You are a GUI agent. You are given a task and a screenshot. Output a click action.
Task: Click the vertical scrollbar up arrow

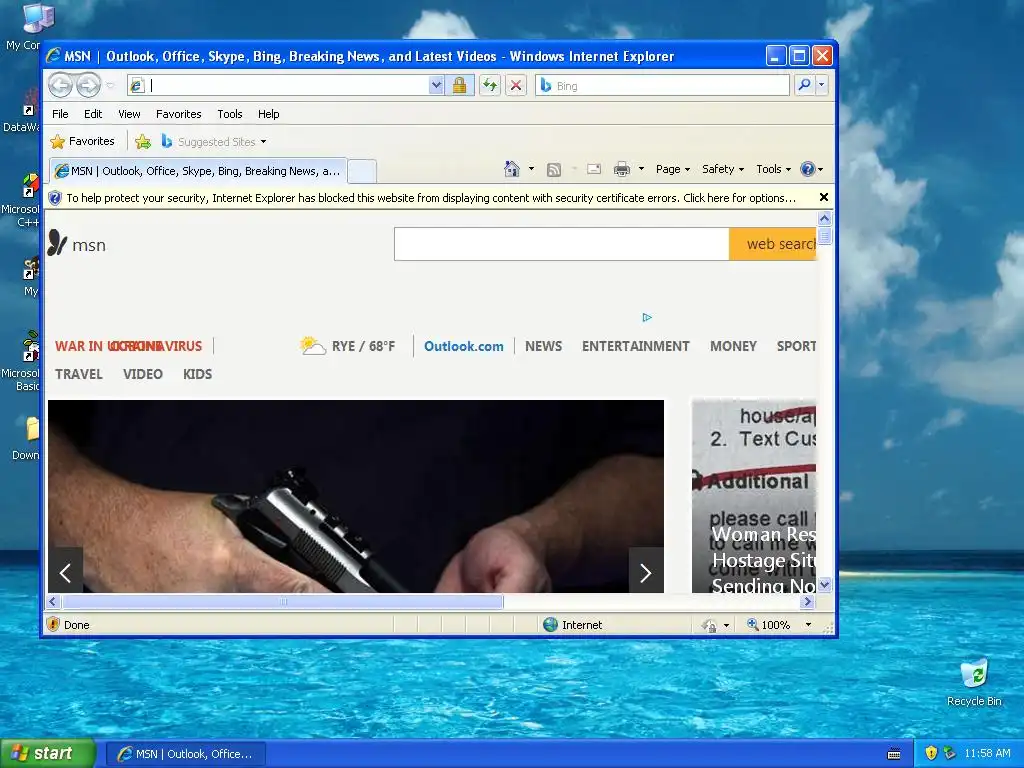(824, 219)
